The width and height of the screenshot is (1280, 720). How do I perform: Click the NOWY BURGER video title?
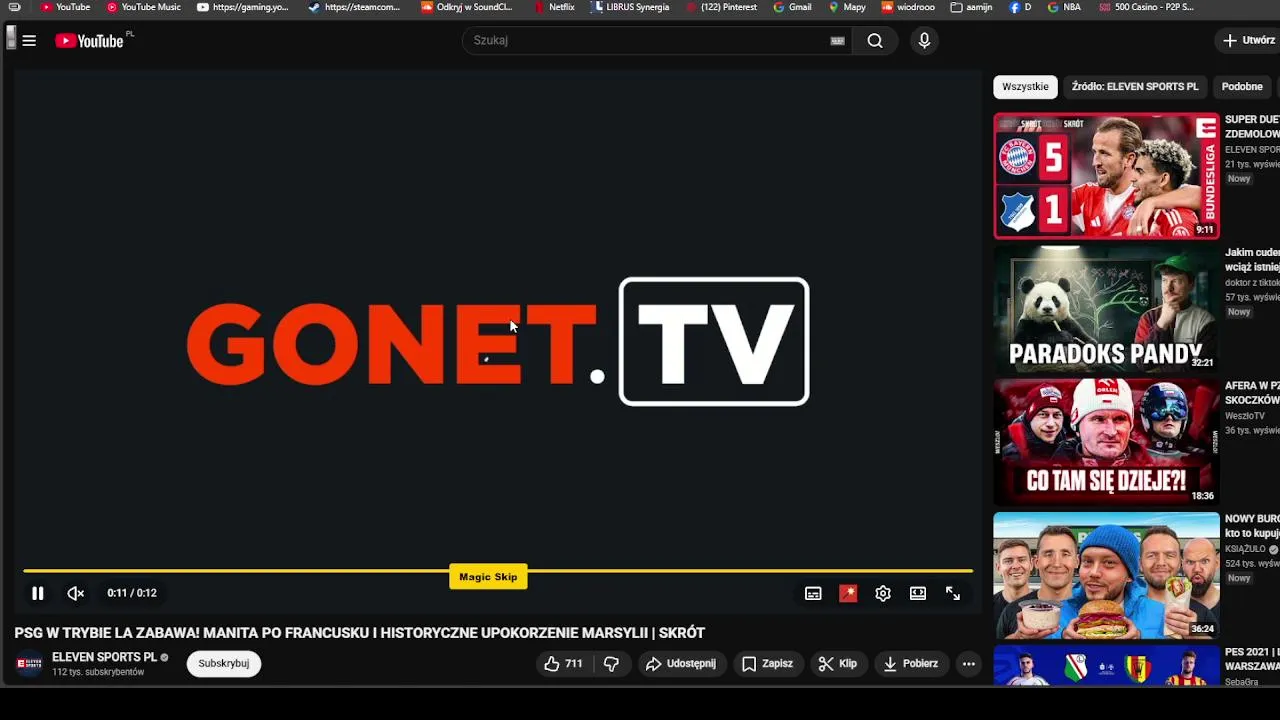click(1252, 526)
